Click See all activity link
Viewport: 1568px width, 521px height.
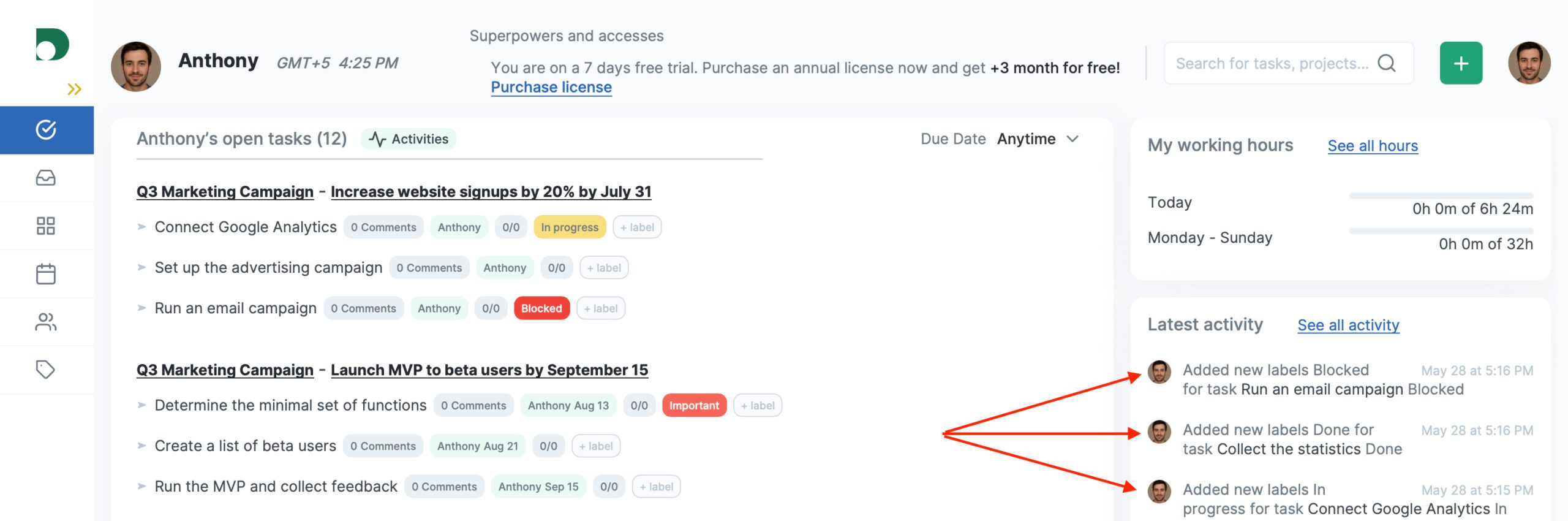point(1348,325)
